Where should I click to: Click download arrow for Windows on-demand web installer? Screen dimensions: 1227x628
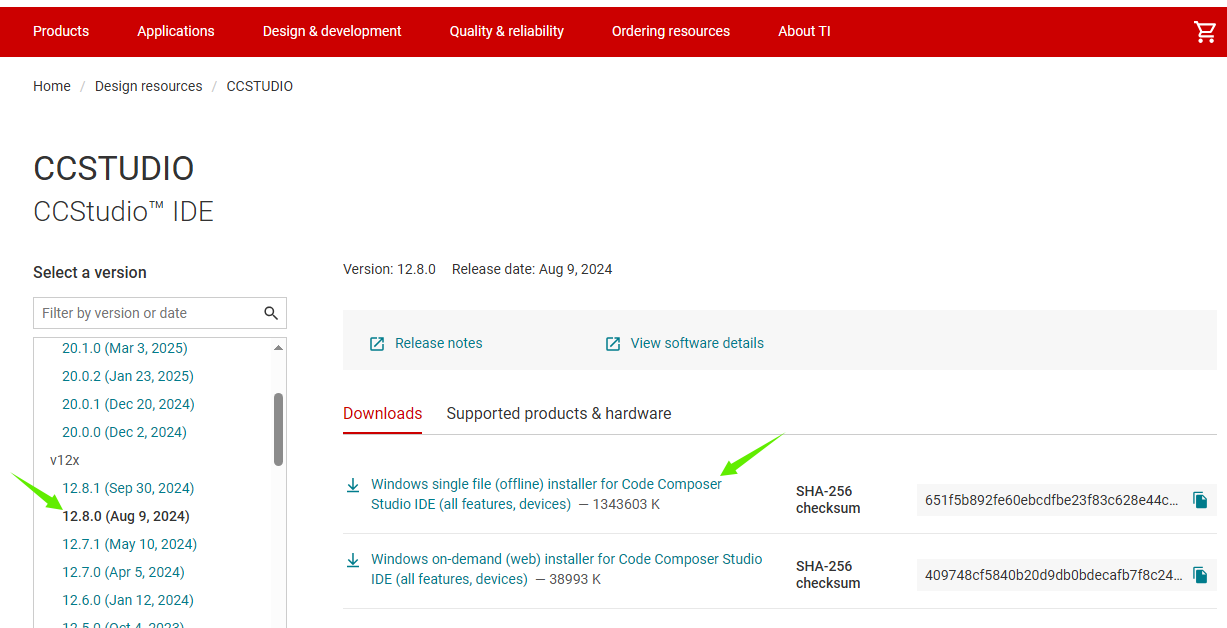tap(353, 560)
